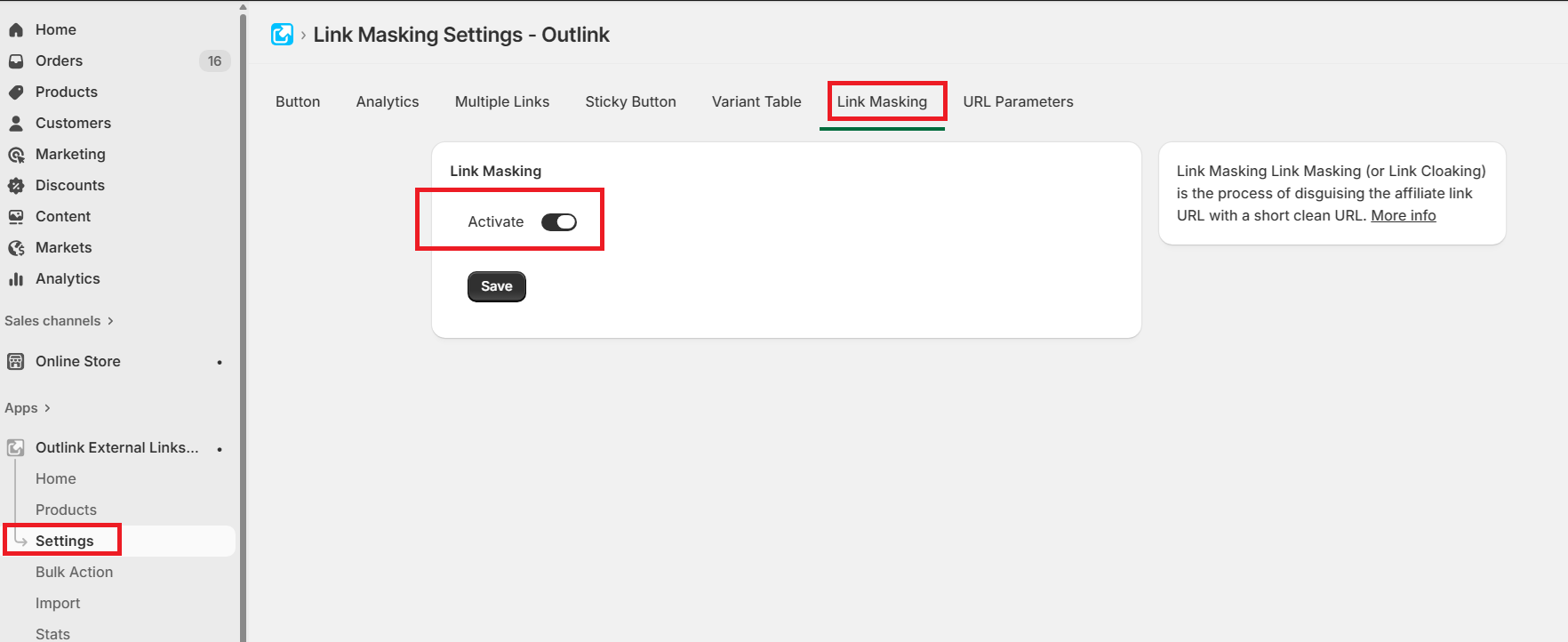
Task: Toggle the Activate link masking switch
Action: pyautogui.click(x=559, y=221)
